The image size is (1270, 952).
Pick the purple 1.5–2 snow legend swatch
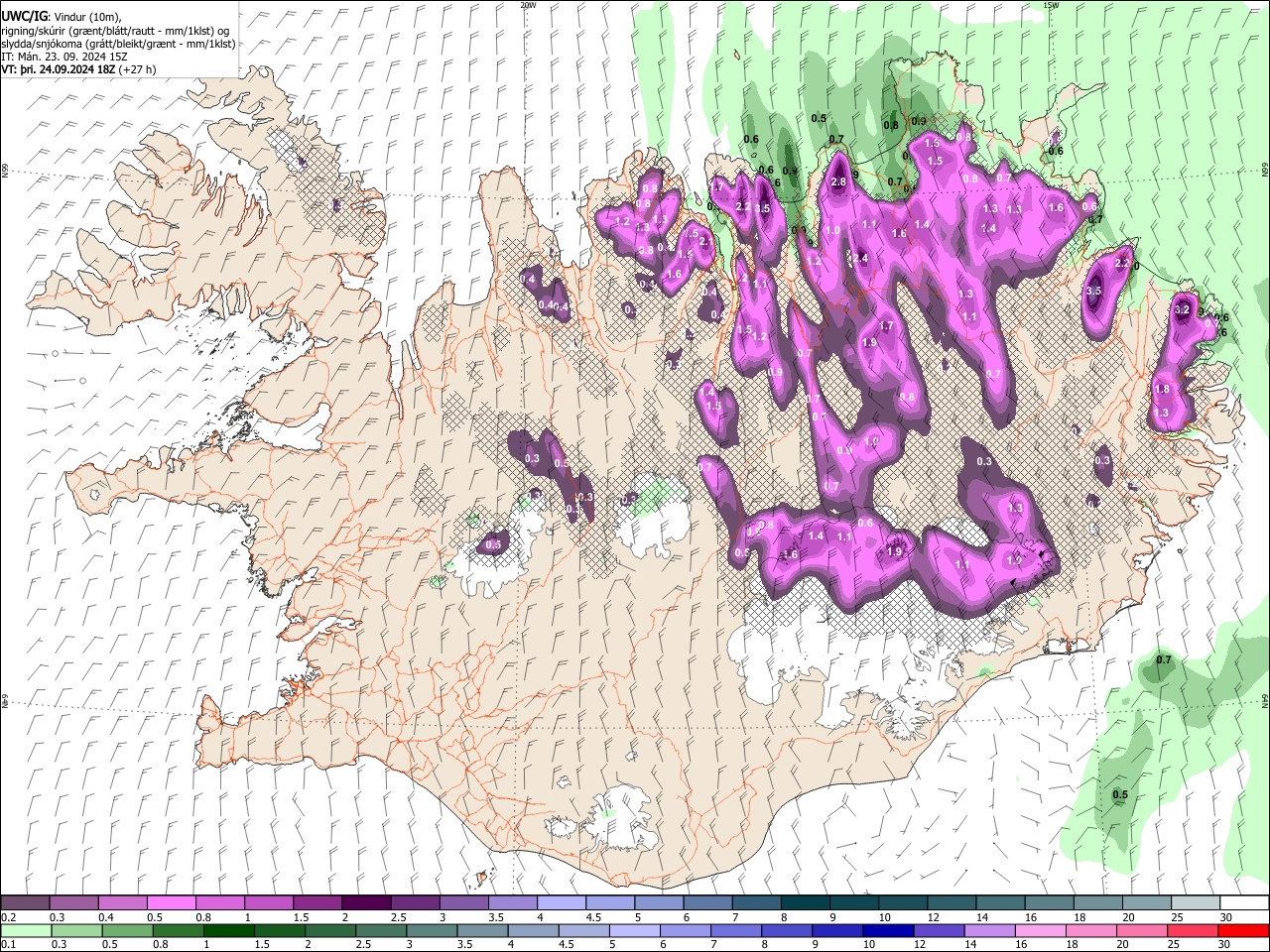click(x=317, y=903)
